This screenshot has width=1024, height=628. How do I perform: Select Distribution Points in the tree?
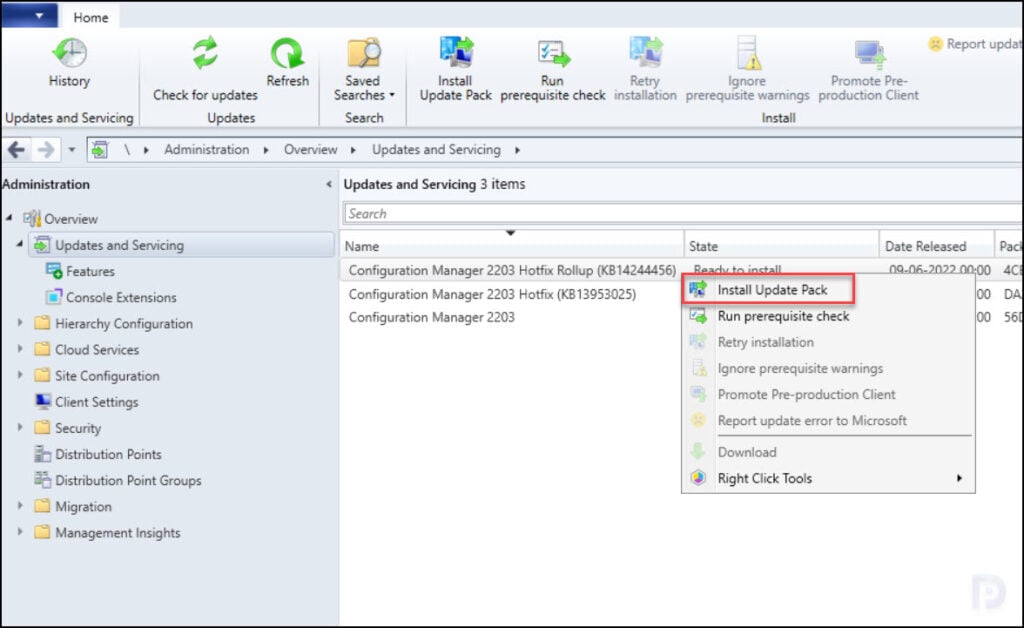108,454
